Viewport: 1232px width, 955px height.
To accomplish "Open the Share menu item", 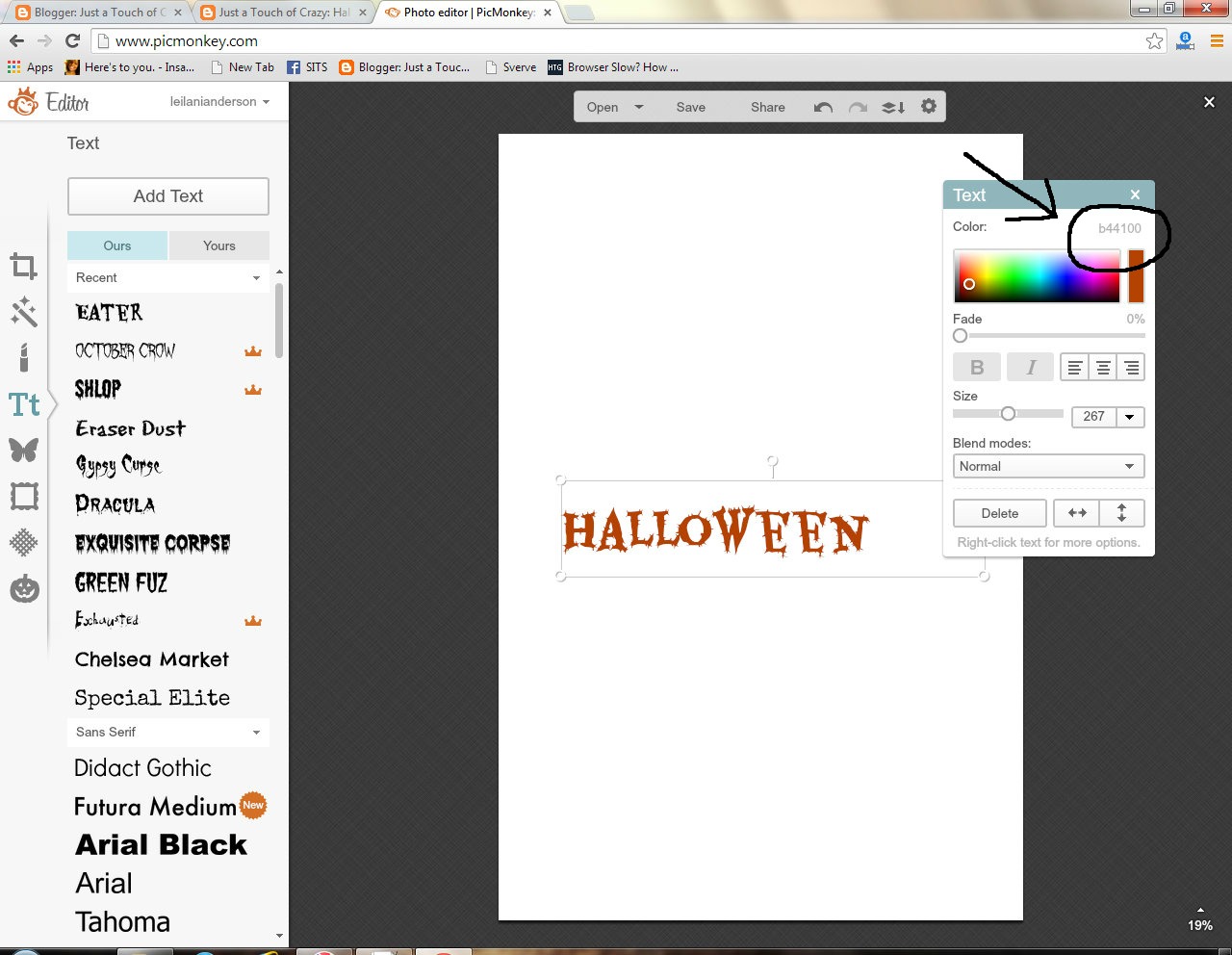I will 768,107.
